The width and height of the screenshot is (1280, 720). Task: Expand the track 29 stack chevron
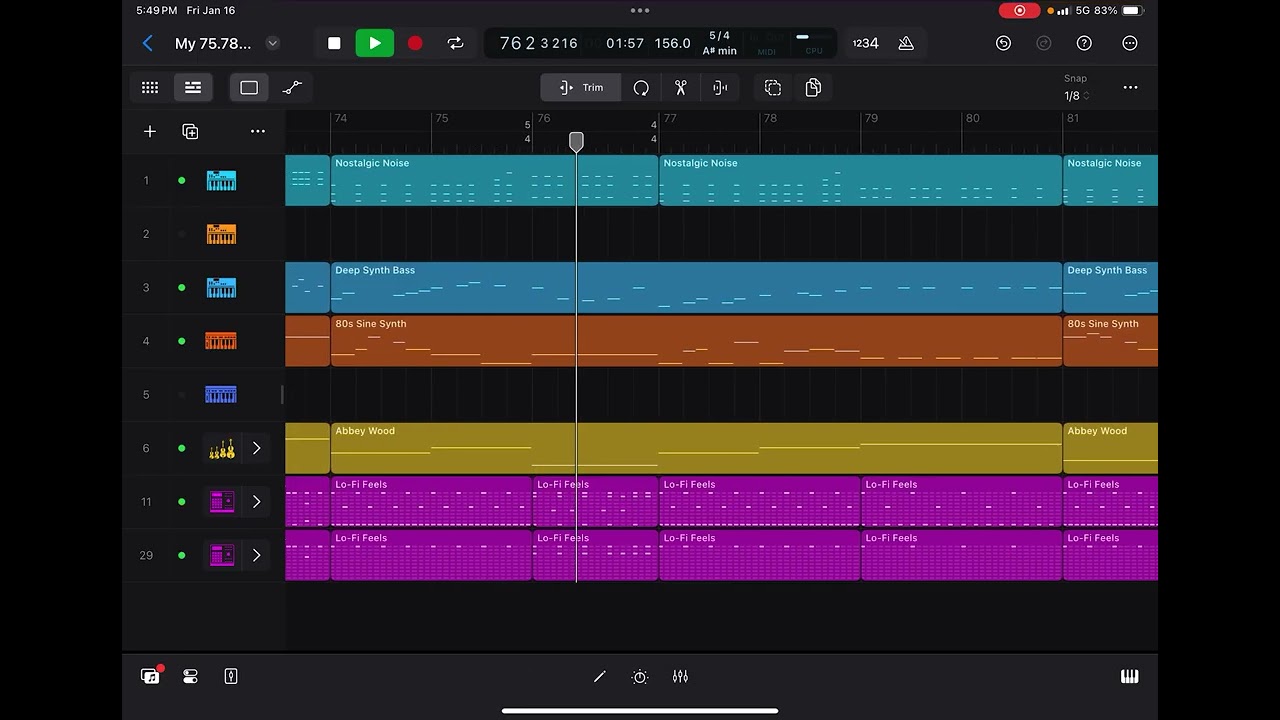pyautogui.click(x=256, y=555)
